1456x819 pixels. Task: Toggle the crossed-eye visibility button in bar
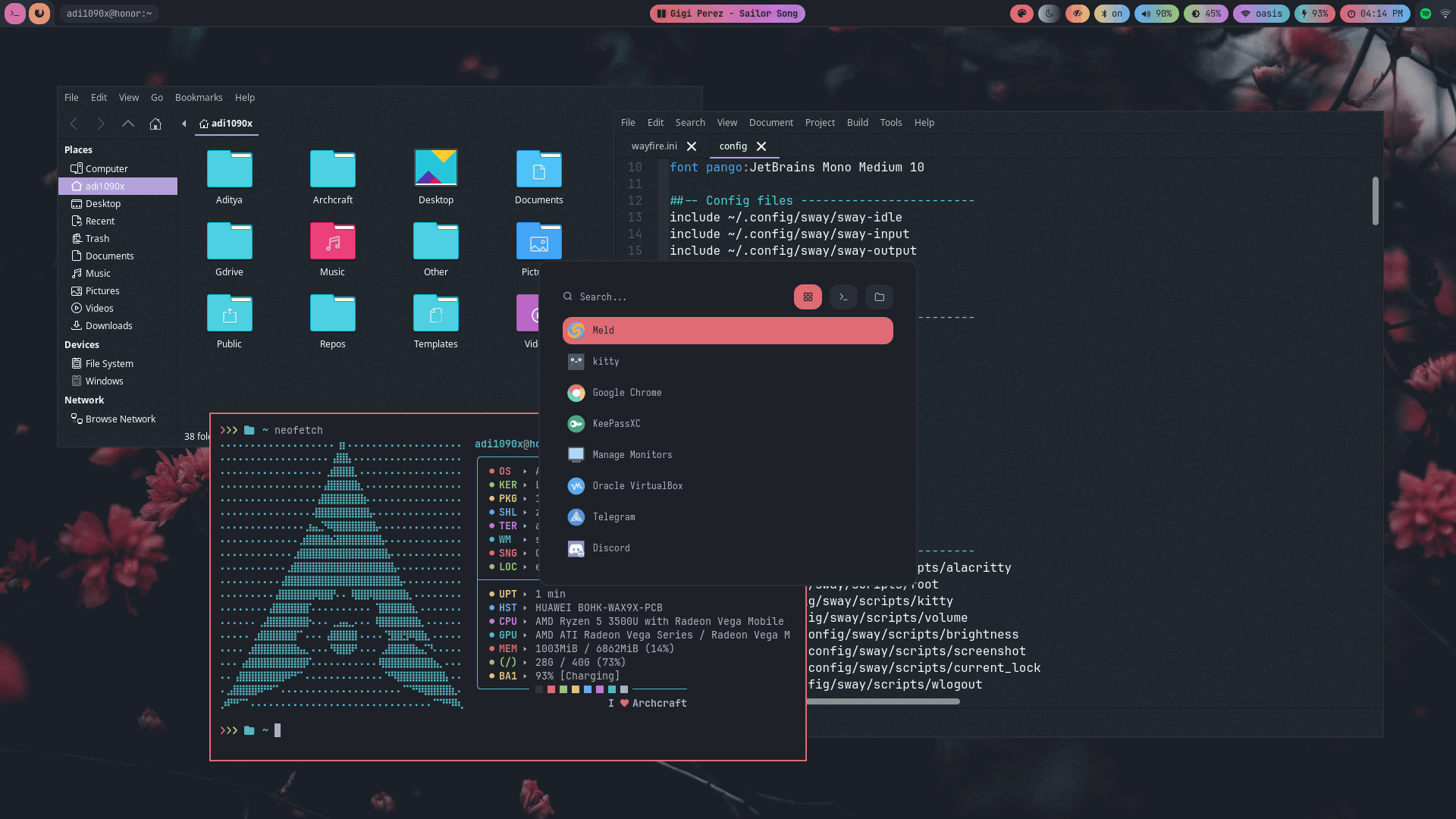1077,14
